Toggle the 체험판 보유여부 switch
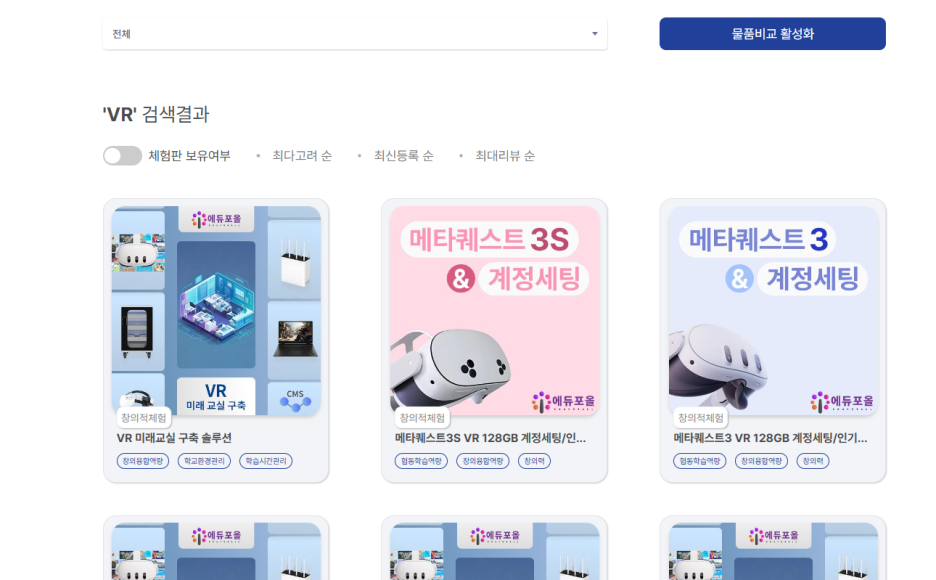 point(122,156)
